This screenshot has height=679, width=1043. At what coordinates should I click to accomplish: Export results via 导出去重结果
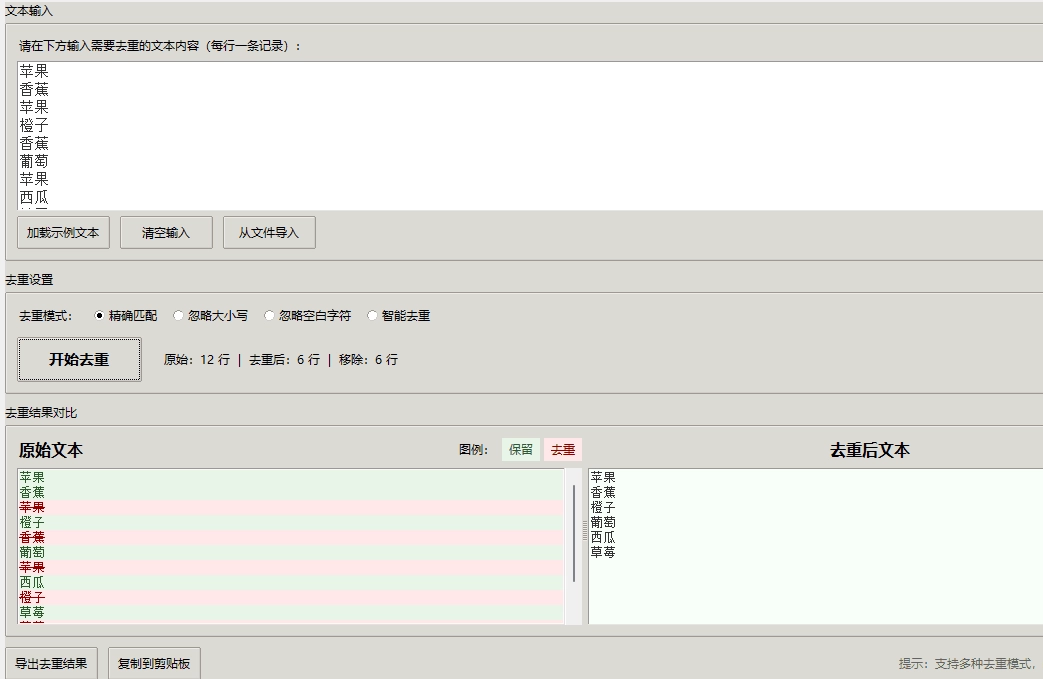[51, 663]
